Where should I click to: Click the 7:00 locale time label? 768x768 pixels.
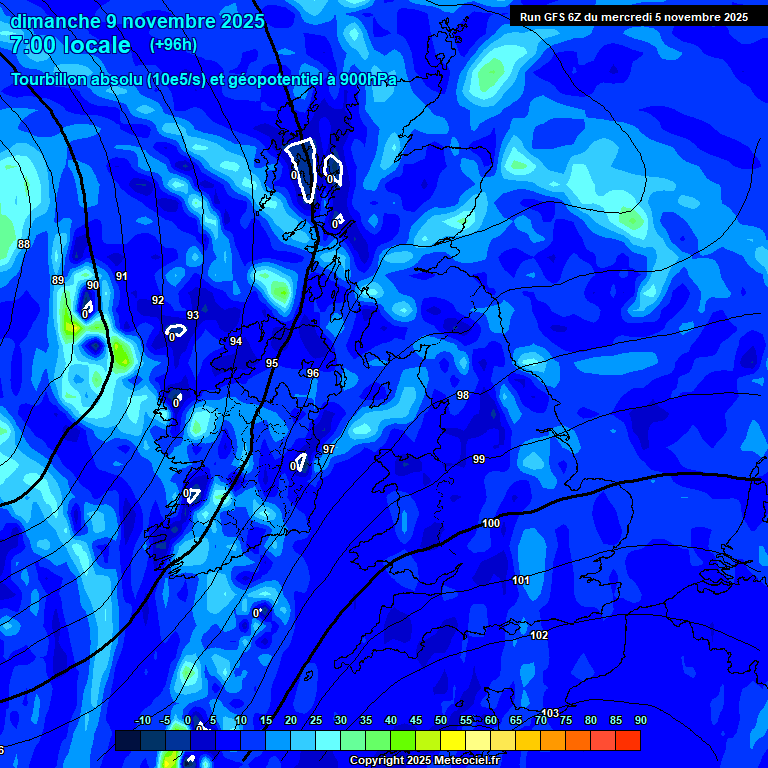click(70, 45)
